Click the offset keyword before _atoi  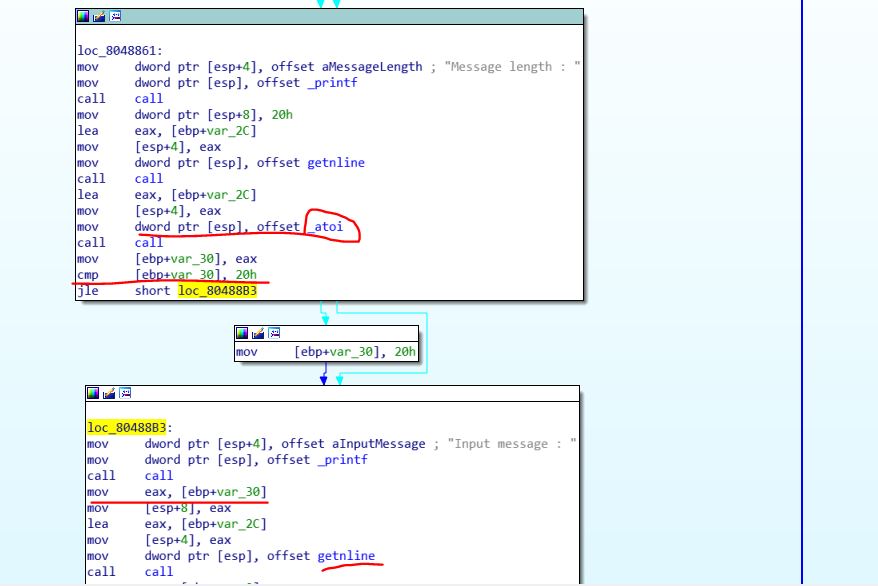point(278,227)
